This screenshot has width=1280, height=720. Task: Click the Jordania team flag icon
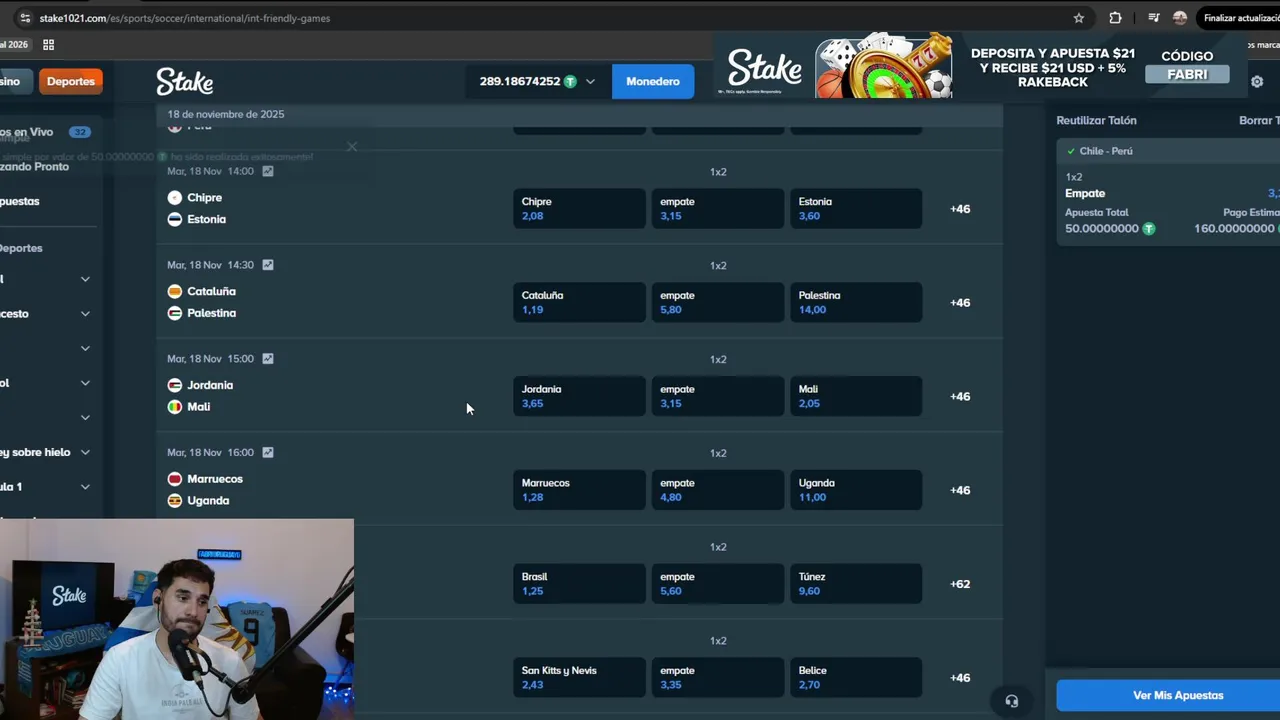[x=175, y=385]
